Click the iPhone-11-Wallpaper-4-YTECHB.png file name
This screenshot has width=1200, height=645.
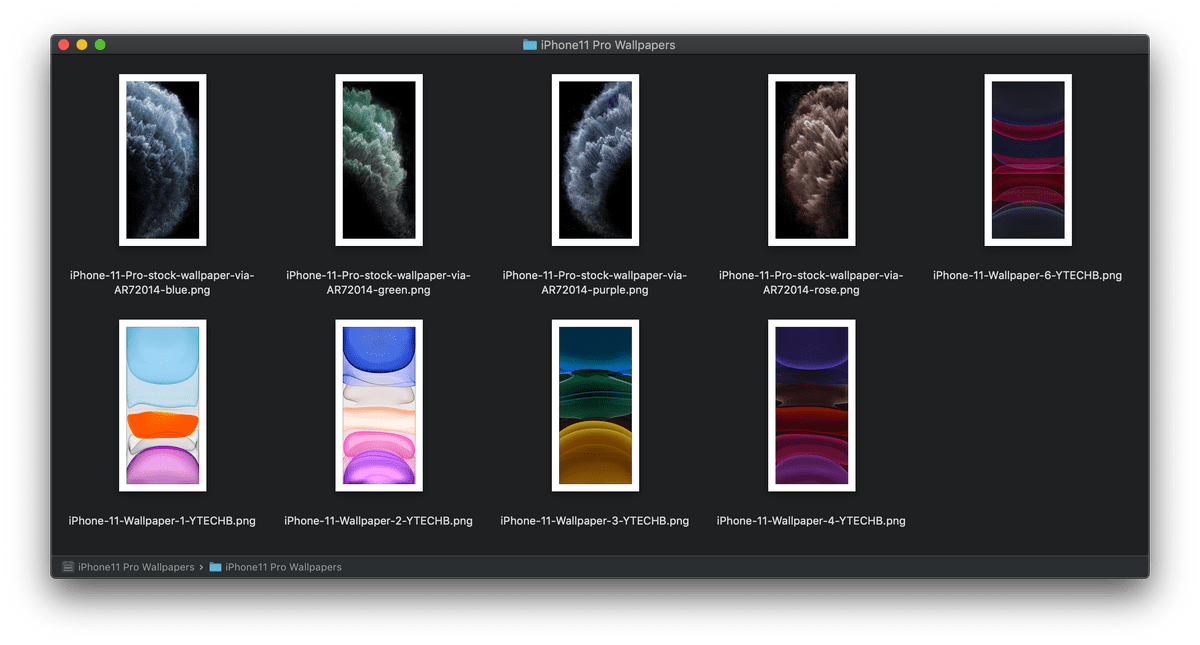click(x=811, y=521)
